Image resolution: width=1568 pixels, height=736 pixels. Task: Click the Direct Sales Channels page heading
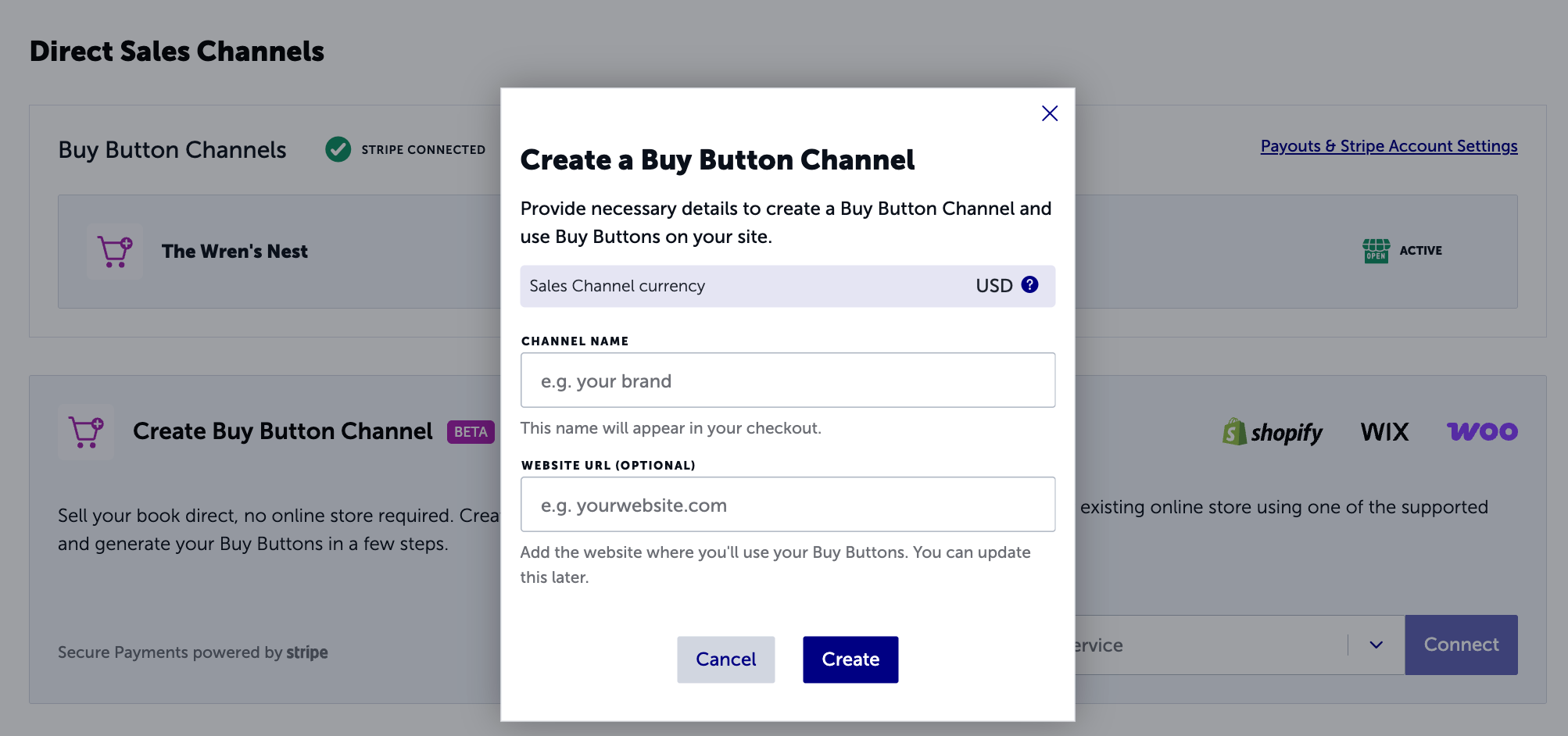pyautogui.click(x=177, y=52)
